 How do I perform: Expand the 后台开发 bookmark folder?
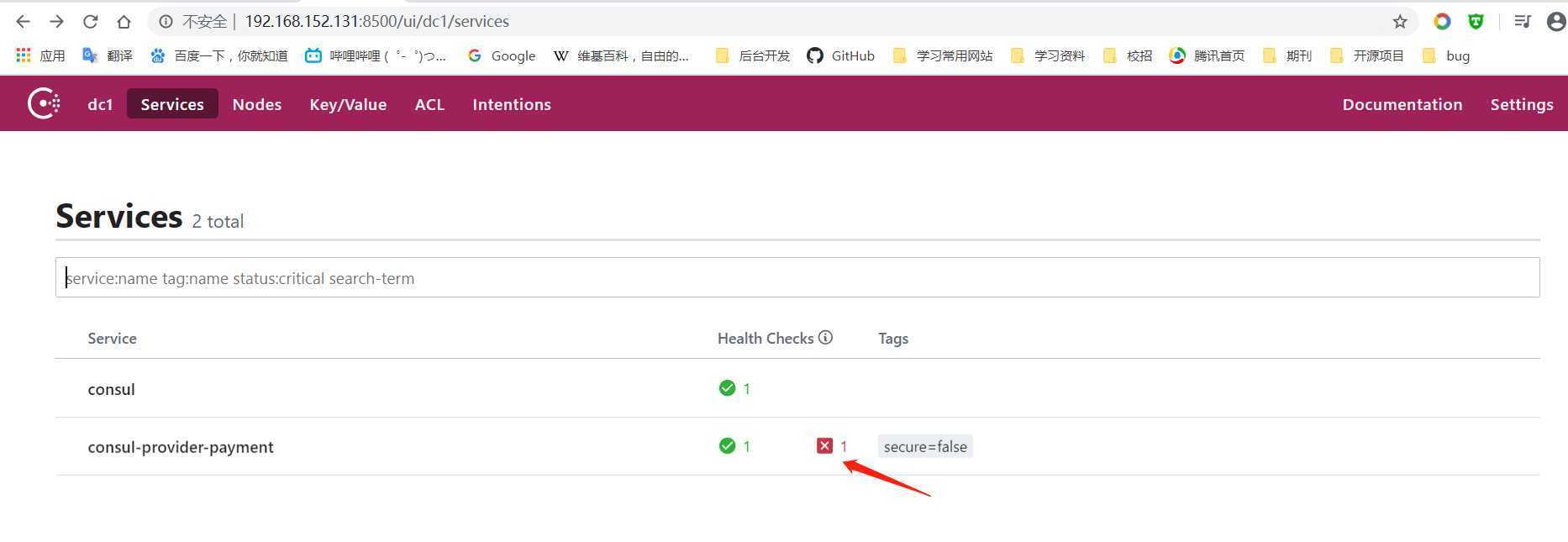click(x=752, y=55)
